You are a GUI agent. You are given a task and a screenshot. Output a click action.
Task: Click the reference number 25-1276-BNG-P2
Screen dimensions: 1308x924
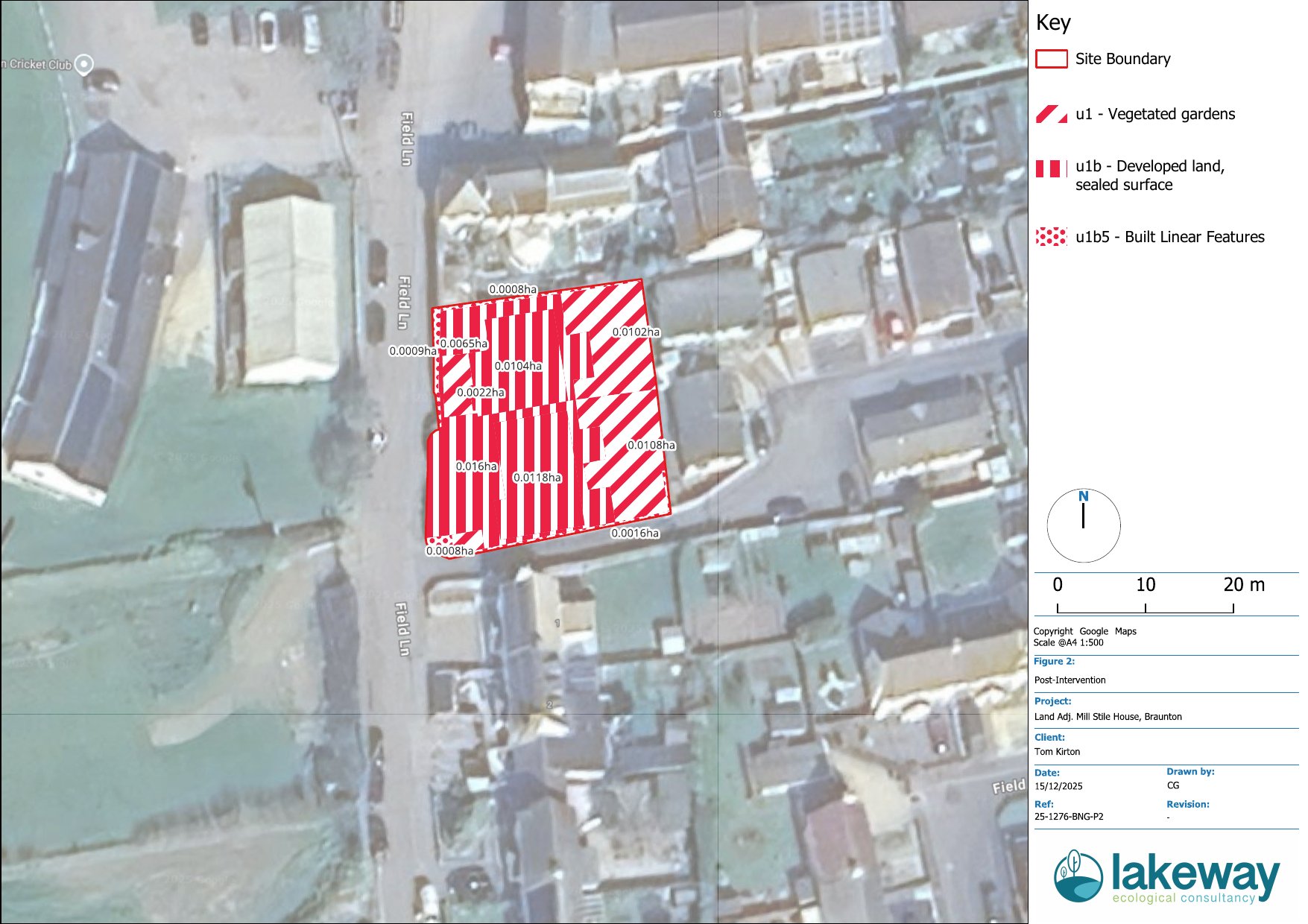click(1069, 817)
